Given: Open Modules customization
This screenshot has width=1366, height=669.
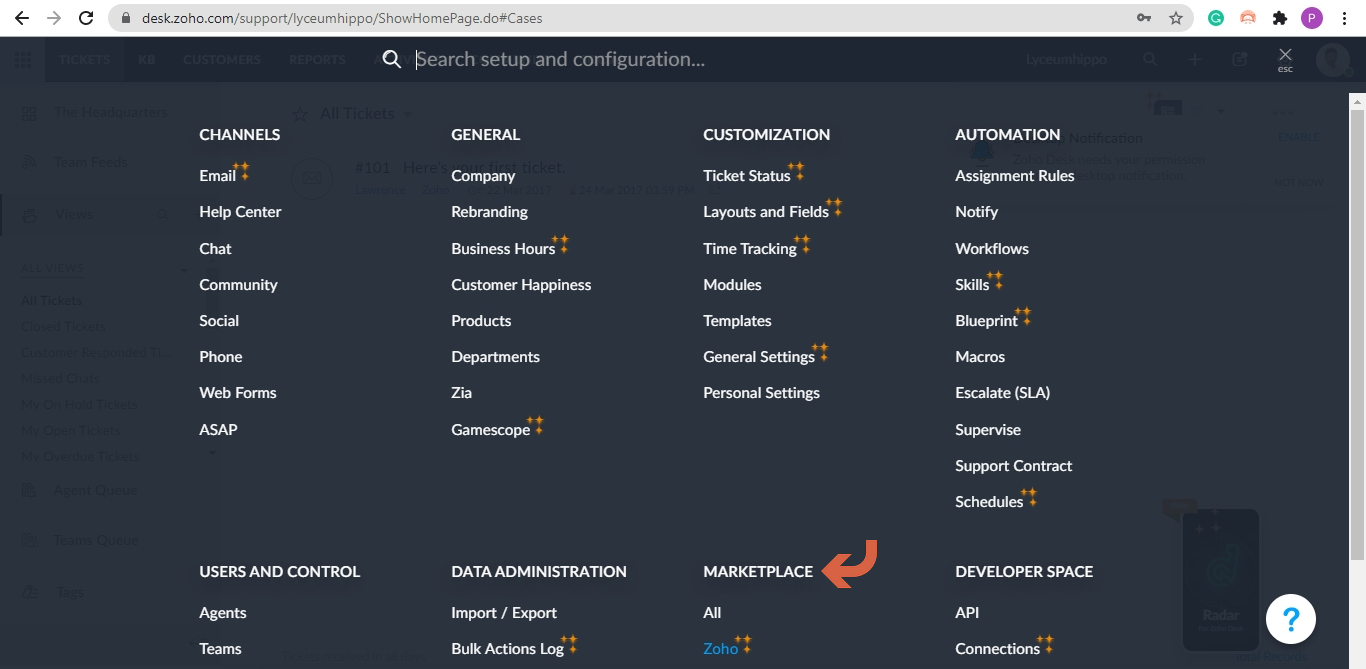Looking at the screenshot, I should tap(732, 284).
